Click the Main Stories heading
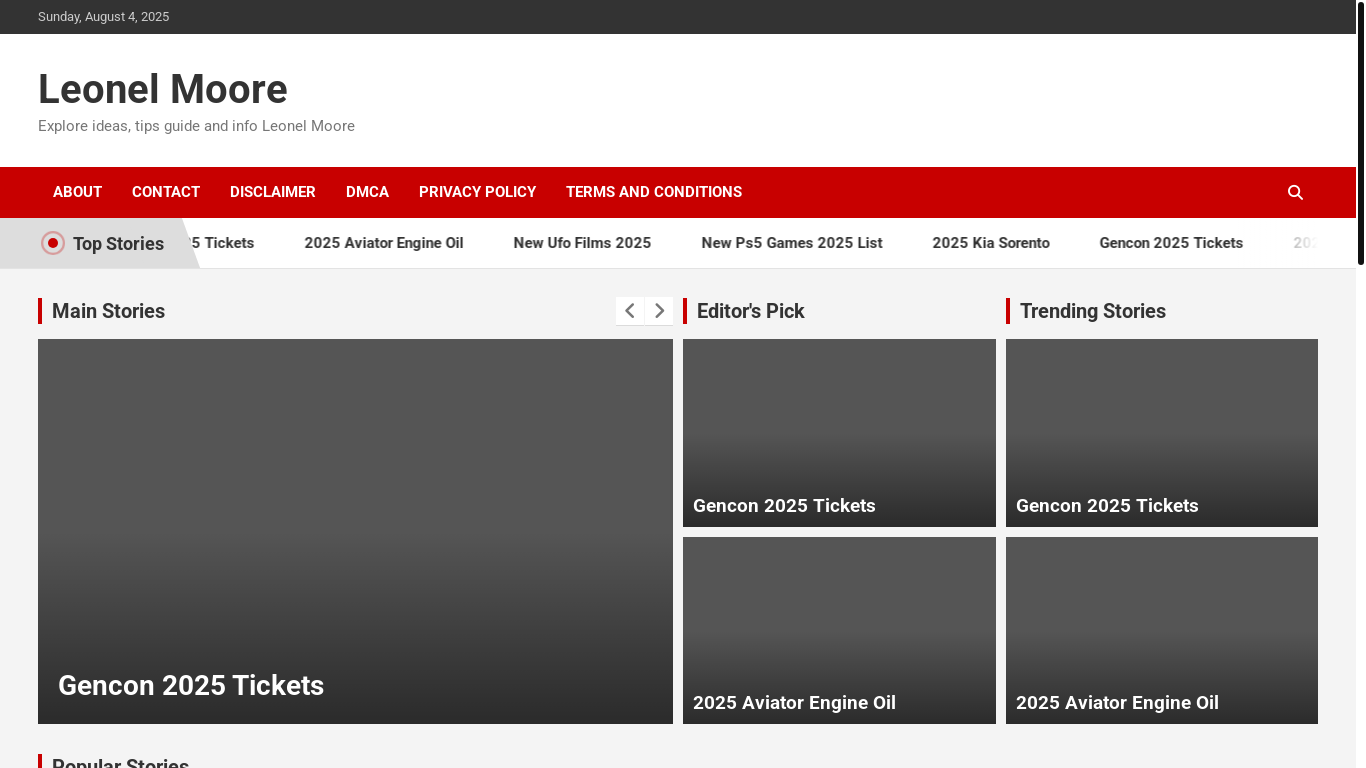This screenshot has width=1366, height=768. tap(108, 311)
